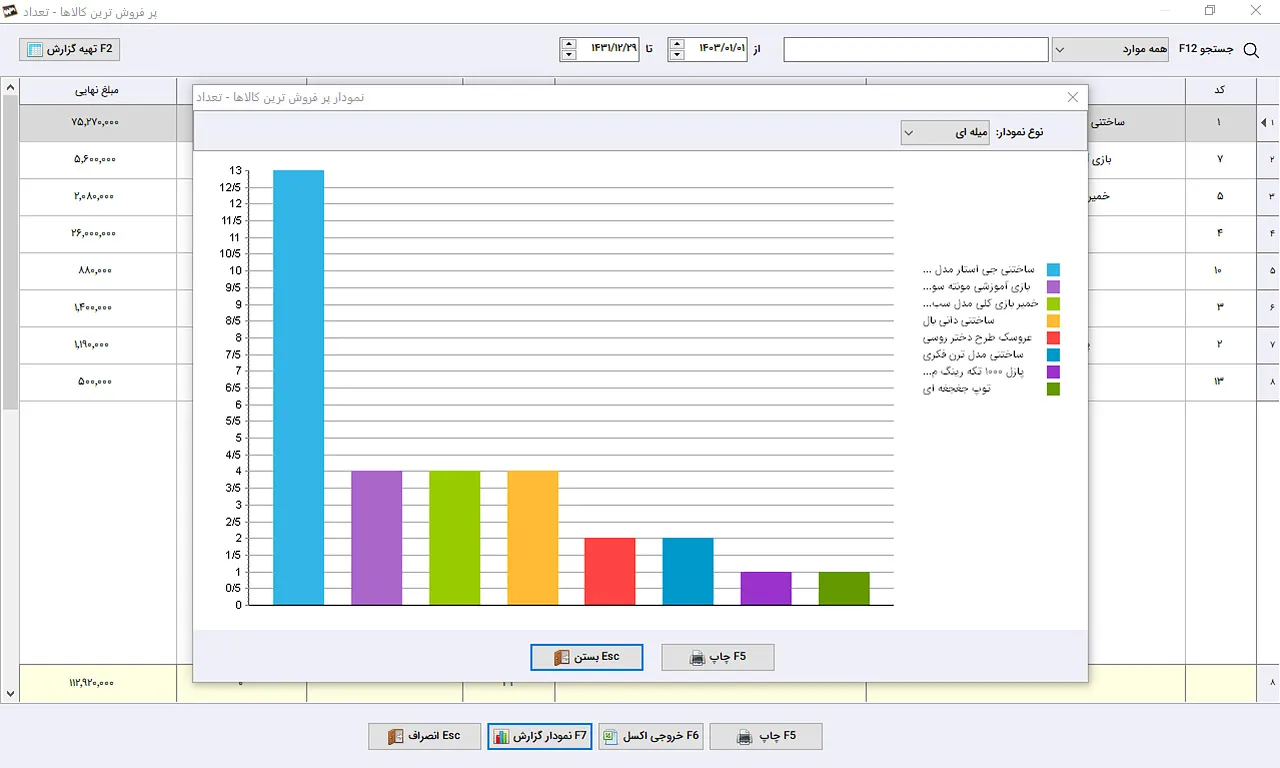
Task: Close the chart dialog with its X
Action: pyautogui.click(x=1073, y=97)
